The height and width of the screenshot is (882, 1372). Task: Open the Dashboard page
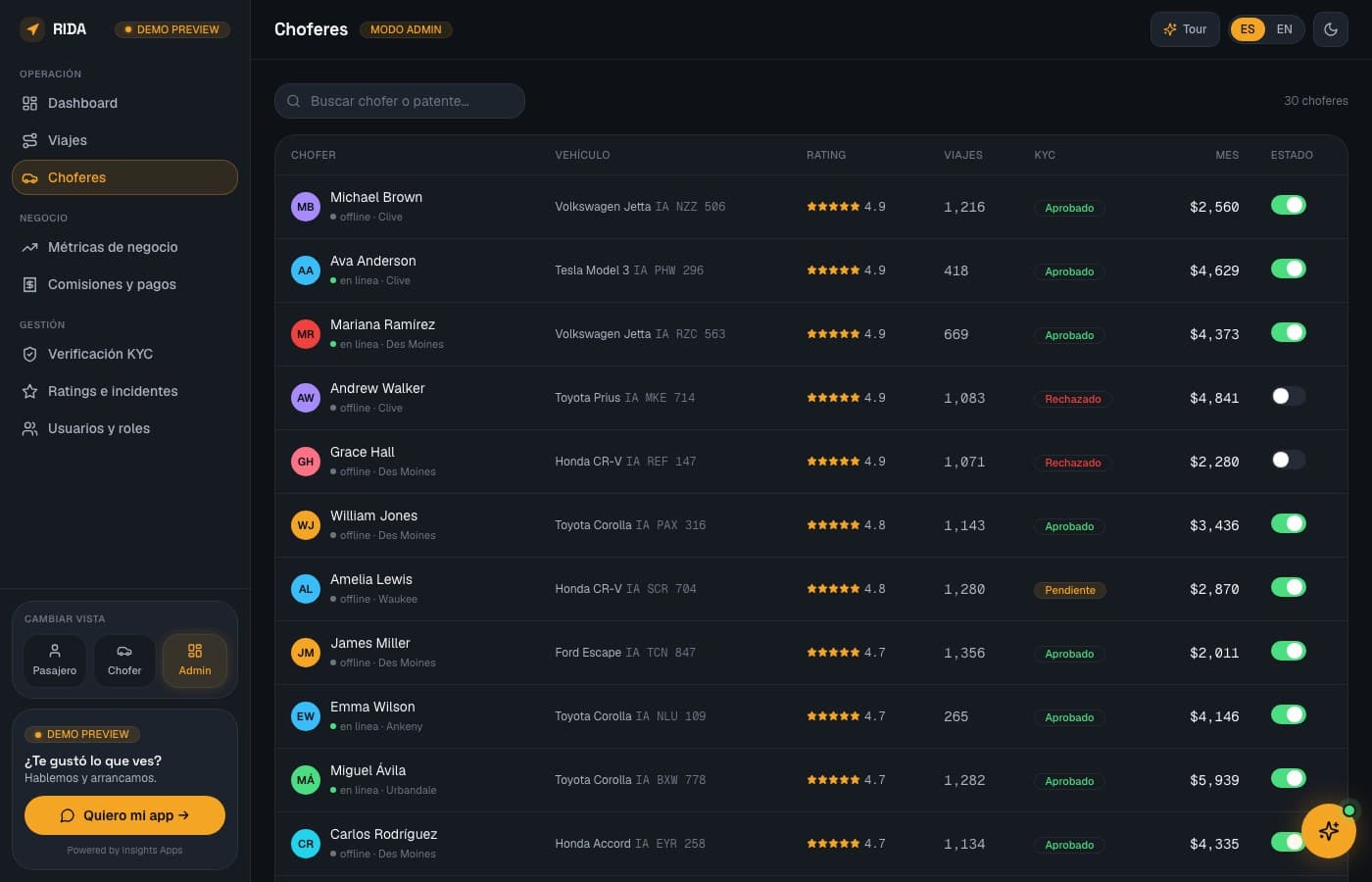tap(124, 103)
